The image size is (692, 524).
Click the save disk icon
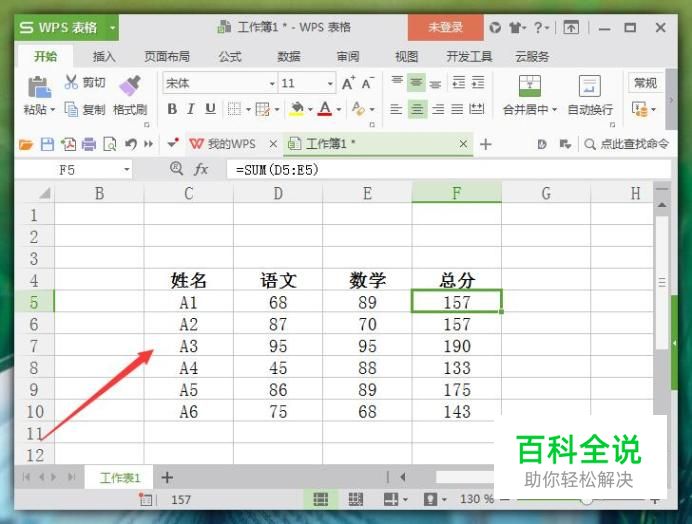click(47, 144)
